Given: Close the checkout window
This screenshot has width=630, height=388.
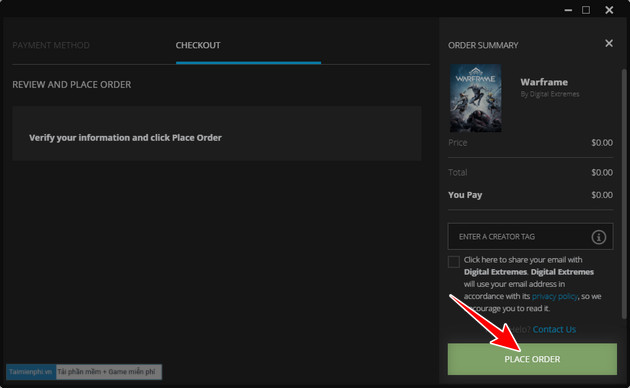Looking at the screenshot, I should [609, 10].
